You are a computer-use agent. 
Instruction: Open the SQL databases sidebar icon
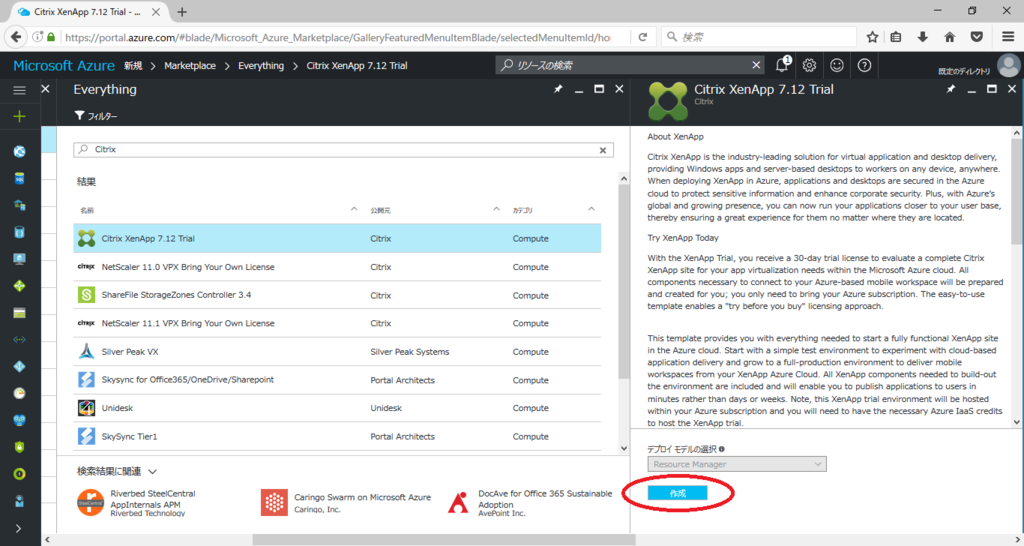pos(20,178)
